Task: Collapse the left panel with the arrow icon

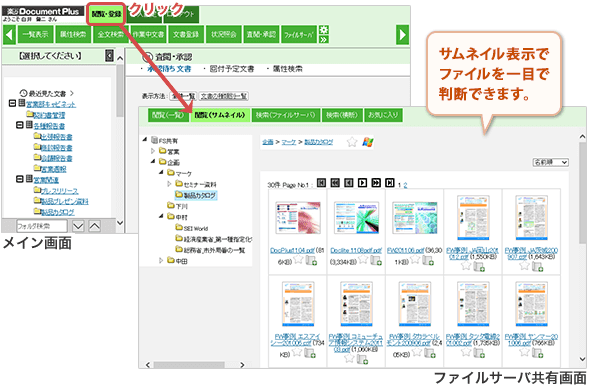Action: pos(109,56)
